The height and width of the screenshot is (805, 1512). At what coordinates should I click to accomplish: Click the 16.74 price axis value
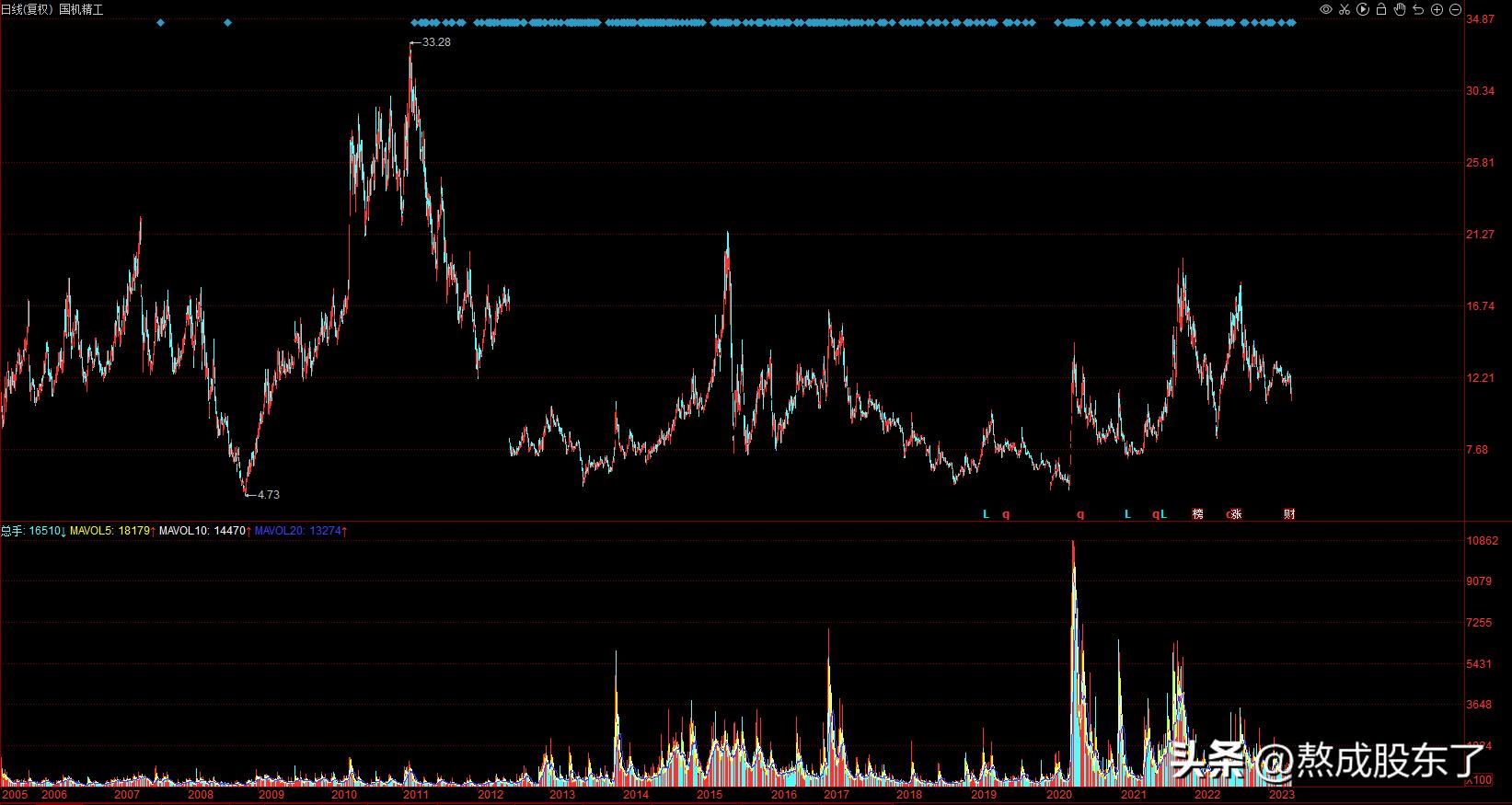click(x=1481, y=306)
